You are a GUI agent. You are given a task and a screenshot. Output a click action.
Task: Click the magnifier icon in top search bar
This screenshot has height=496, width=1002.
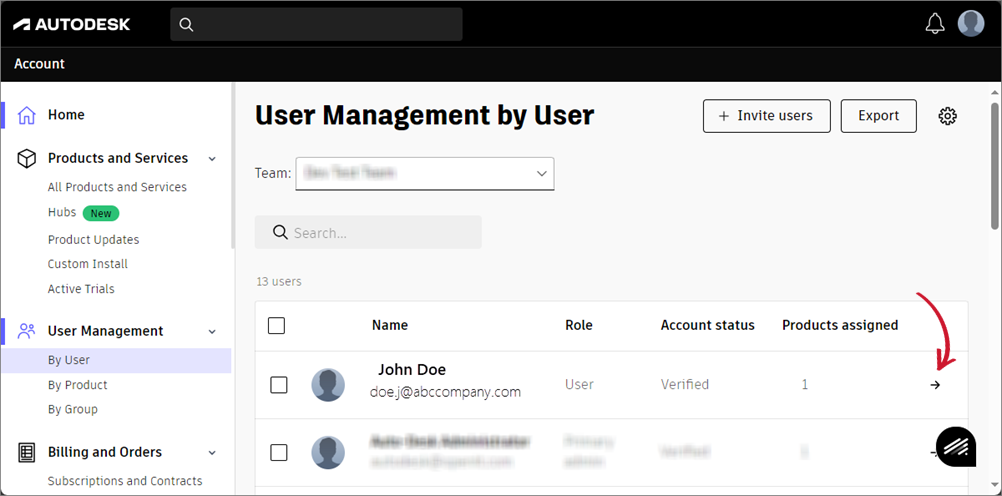[186, 24]
